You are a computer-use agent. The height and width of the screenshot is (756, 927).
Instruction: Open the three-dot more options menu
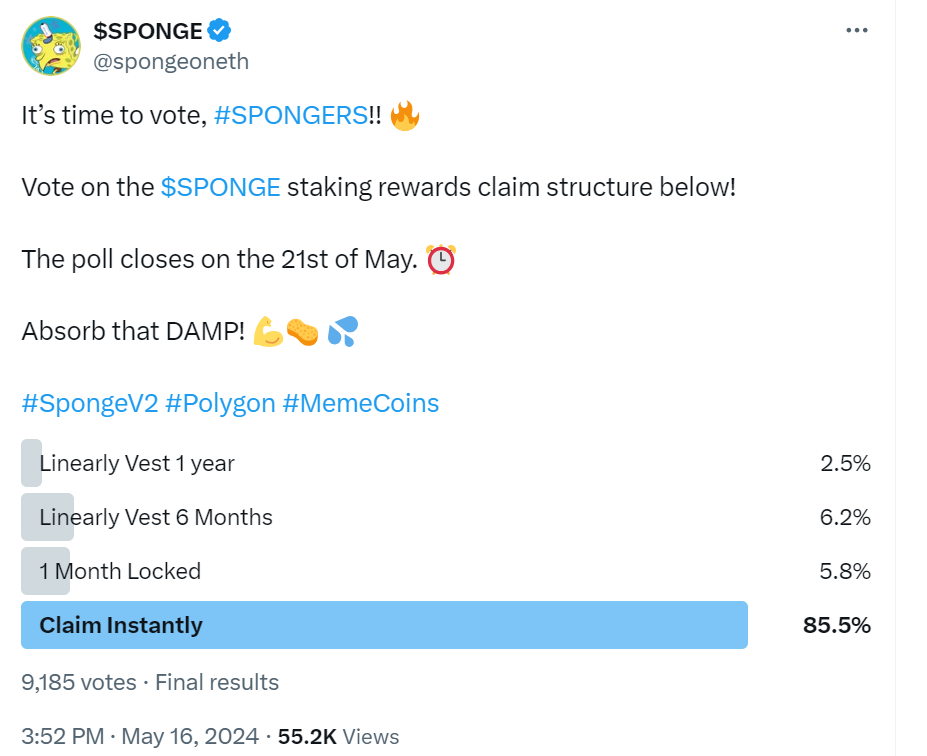(x=856, y=30)
